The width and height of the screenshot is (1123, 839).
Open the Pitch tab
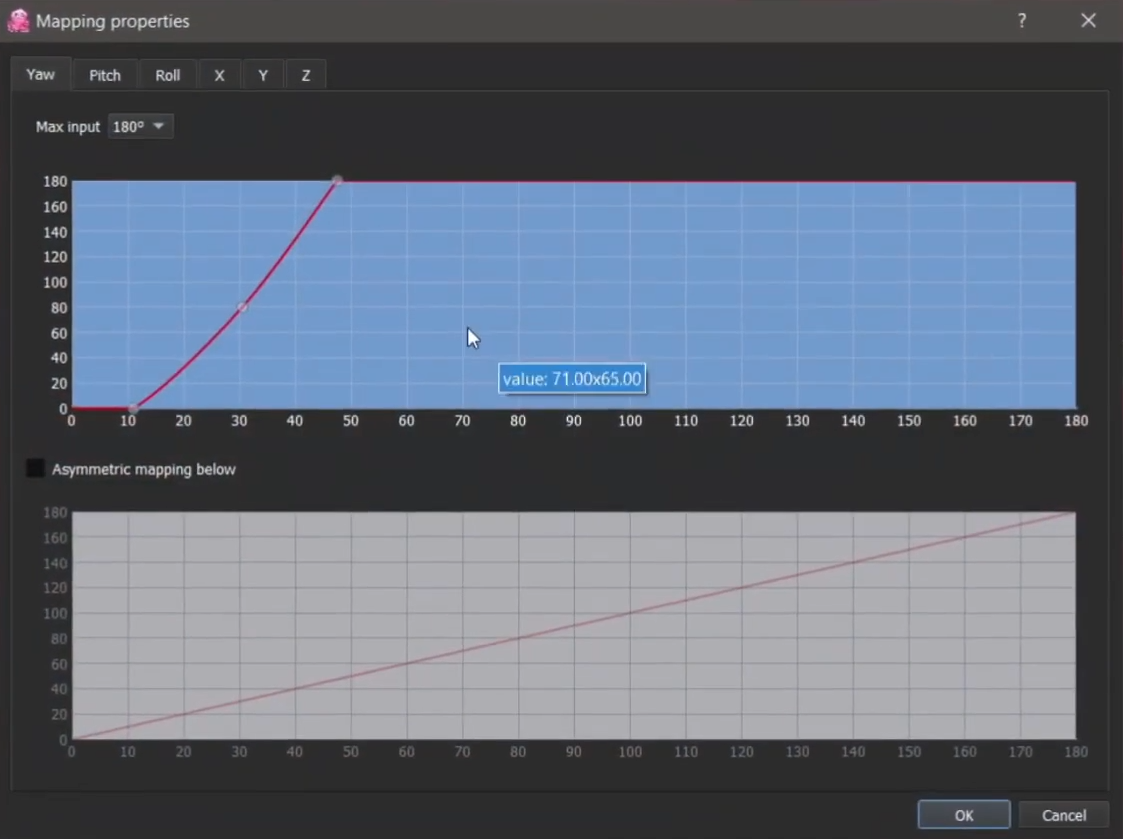click(105, 75)
